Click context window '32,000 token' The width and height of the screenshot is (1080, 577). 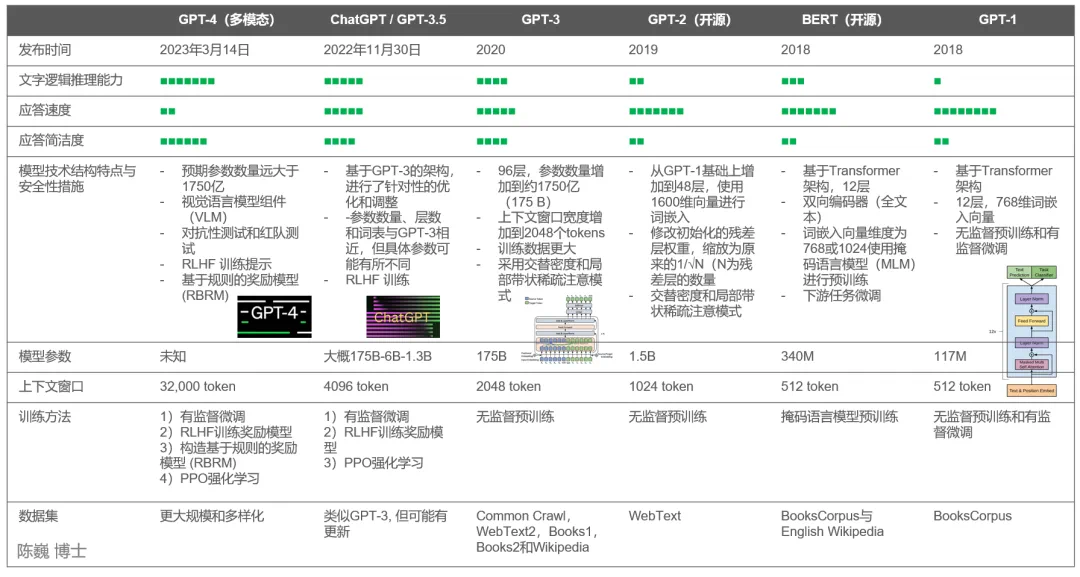(x=198, y=387)
